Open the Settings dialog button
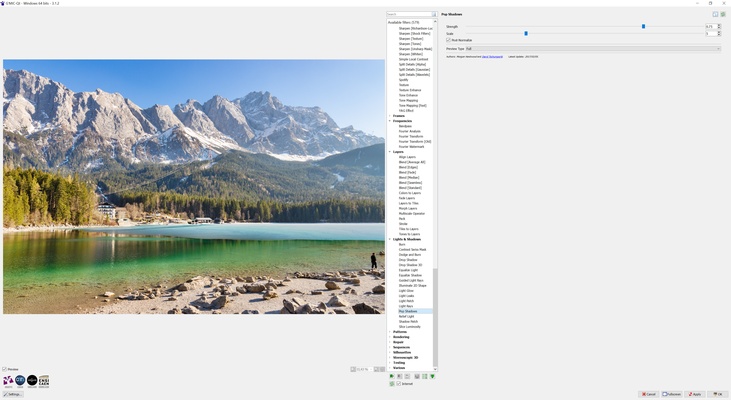This screenshot has width=731, height=400. [12, 394]
